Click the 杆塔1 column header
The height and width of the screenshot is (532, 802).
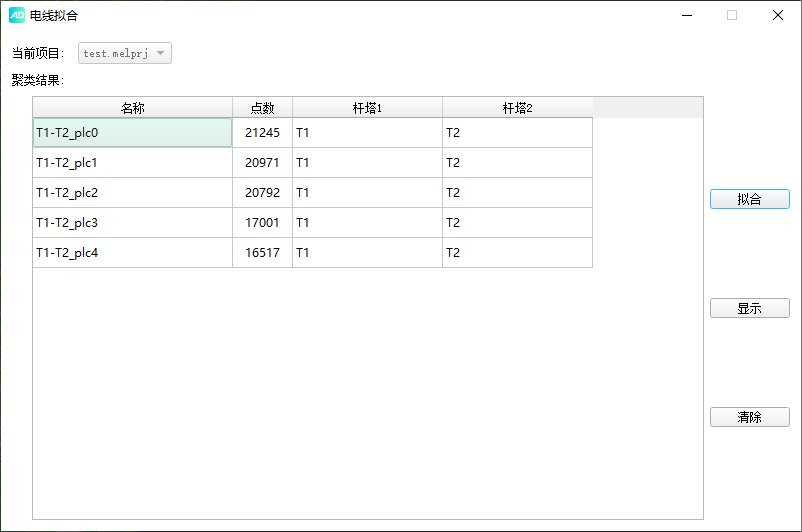367,107
